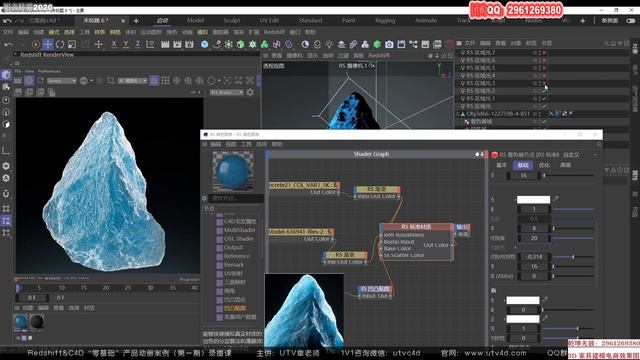
Task: Click the crop region icon in RenderView
Action: [x=111, y=80]
